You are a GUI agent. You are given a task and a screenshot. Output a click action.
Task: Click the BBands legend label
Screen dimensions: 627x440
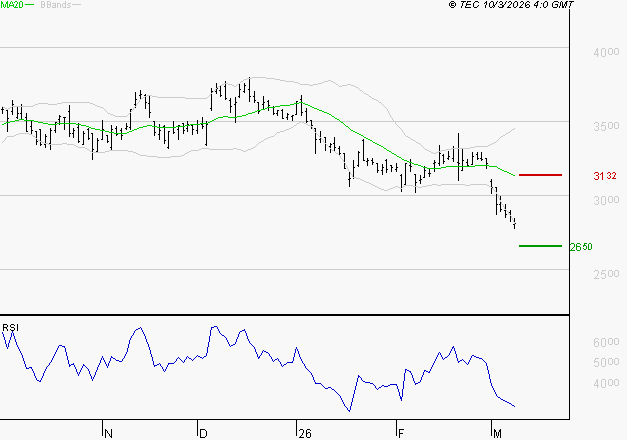pos(55,6)
